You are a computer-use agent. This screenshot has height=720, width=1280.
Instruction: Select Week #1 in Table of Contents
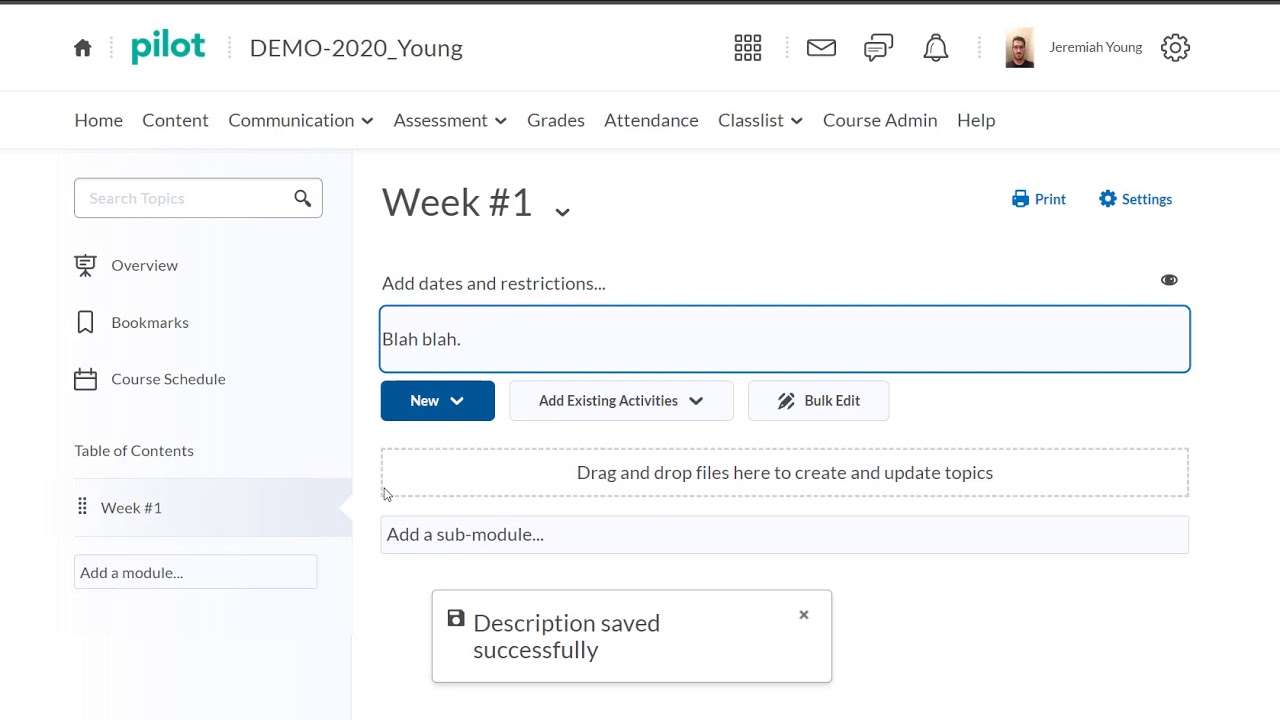(x=131, y=507)
